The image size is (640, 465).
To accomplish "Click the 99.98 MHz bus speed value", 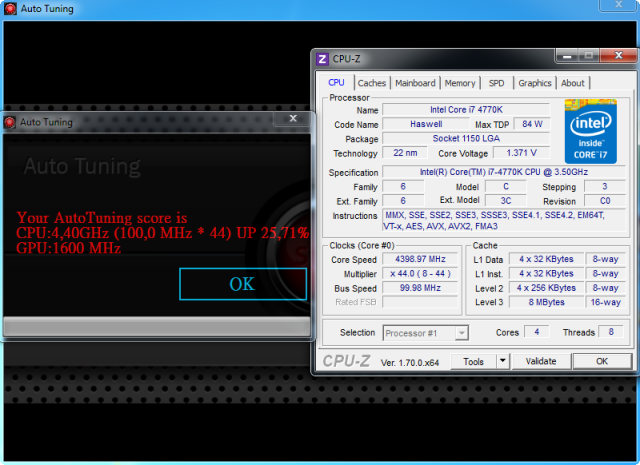I will click(x=420, y=288).
